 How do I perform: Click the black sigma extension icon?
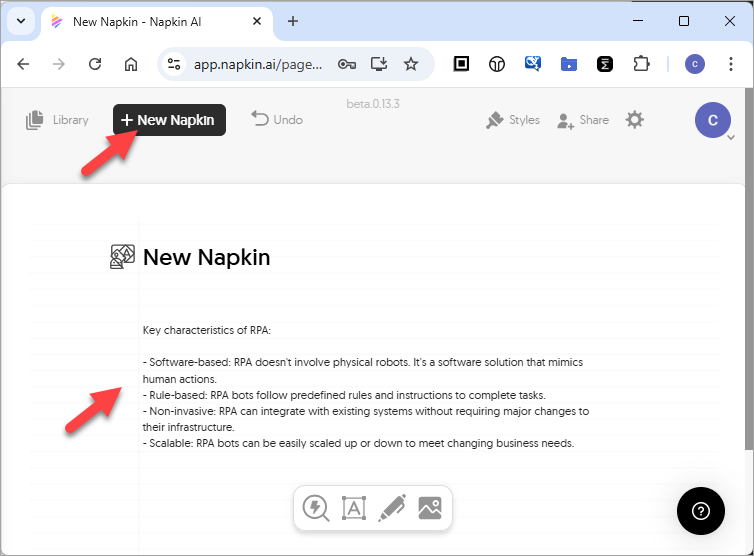point(605,64)
